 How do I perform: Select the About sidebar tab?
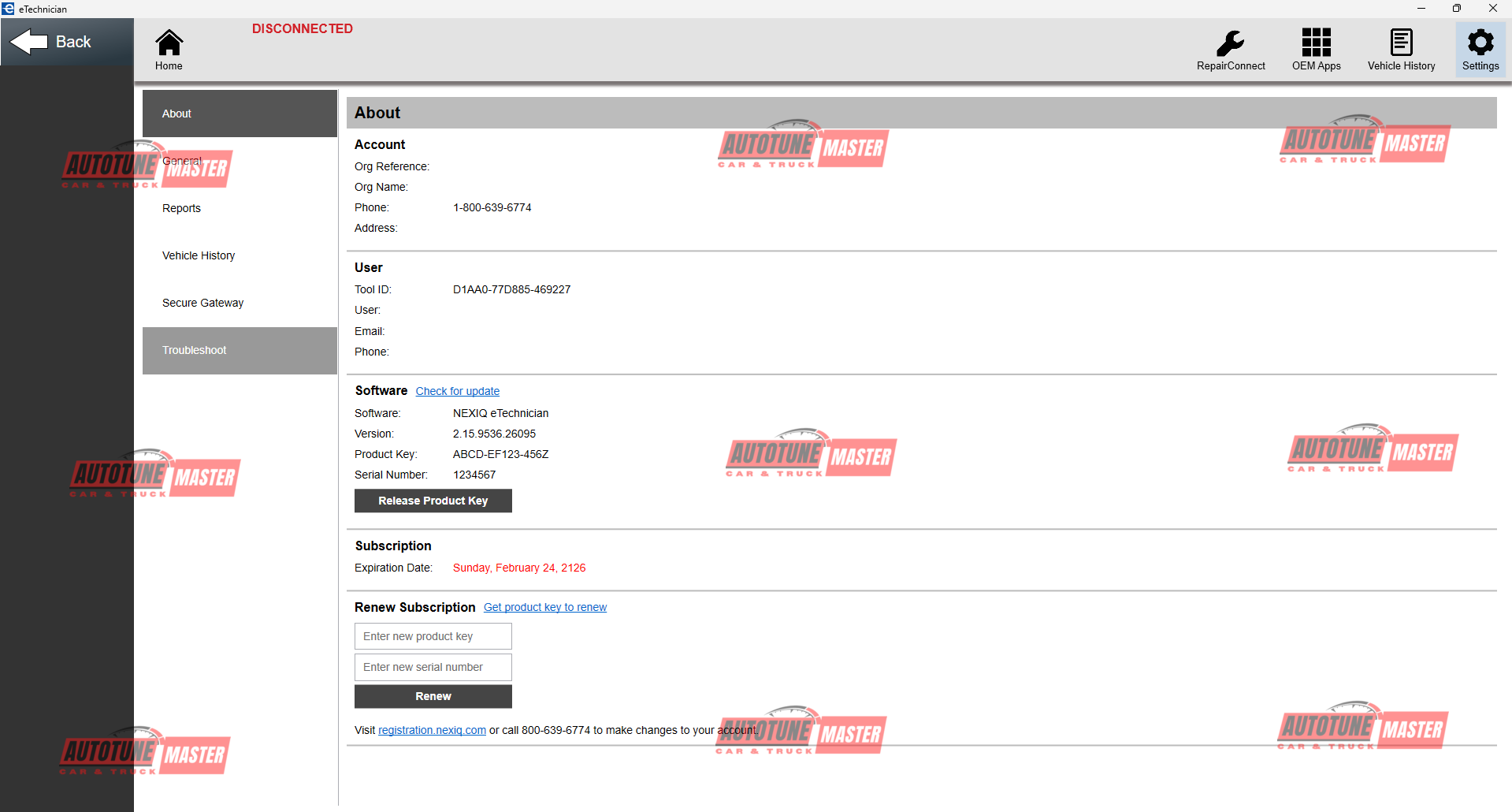click(x=240, y=114)
